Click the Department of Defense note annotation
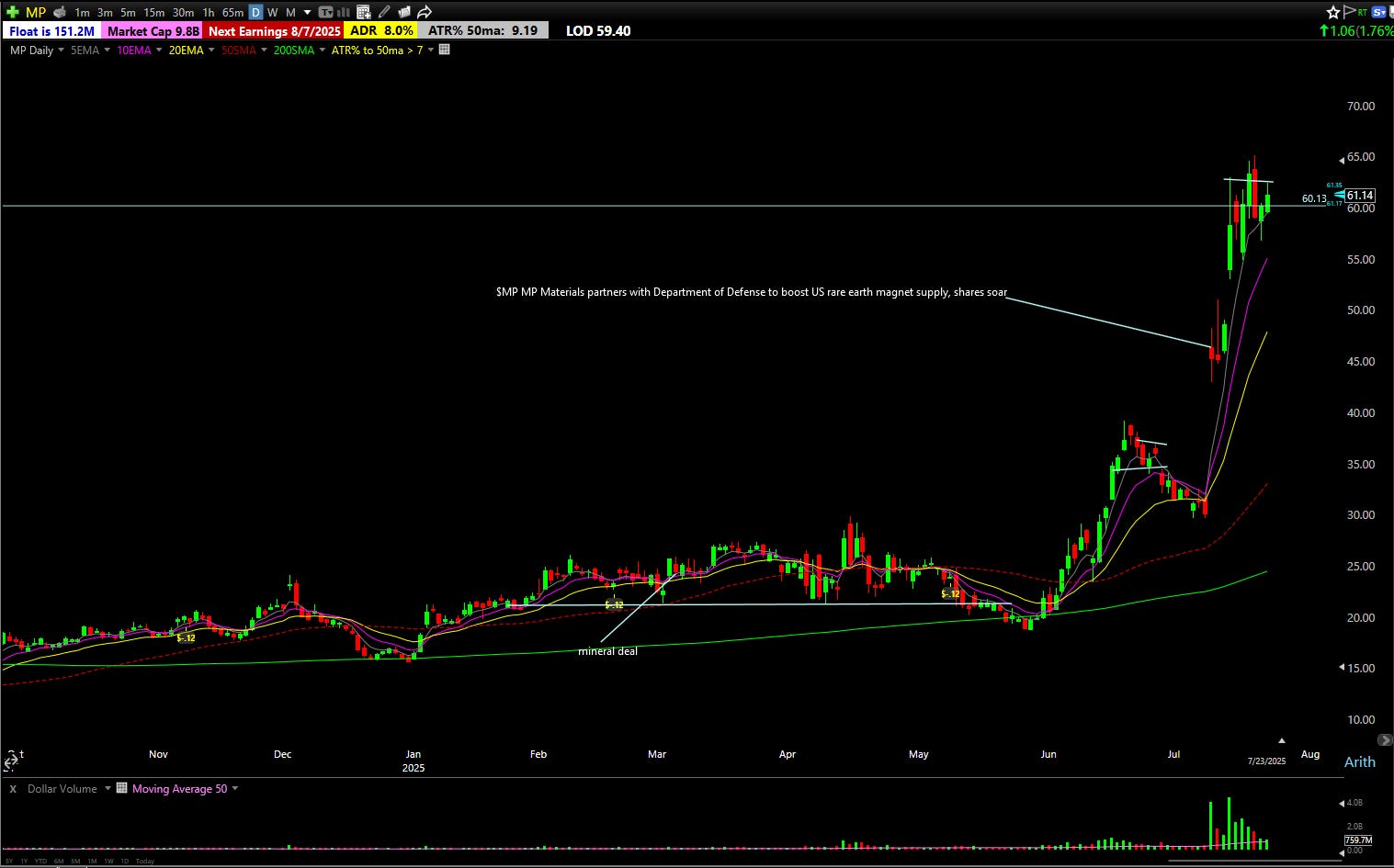 pyautogui.click(x=752, y=292)
